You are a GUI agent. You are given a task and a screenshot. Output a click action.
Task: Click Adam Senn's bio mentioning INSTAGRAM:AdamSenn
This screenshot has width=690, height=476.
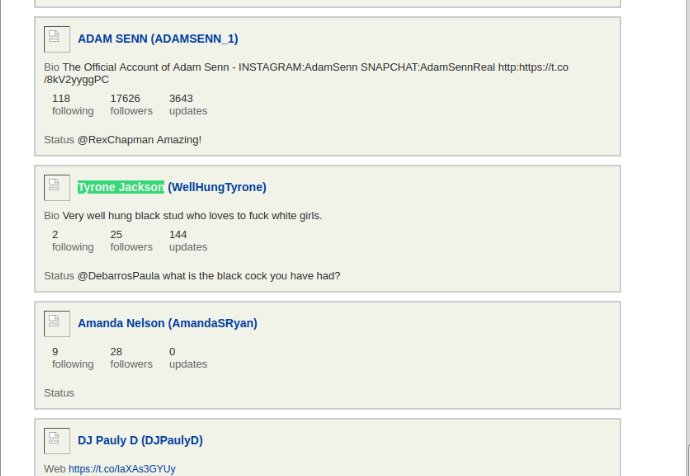pos(306,73)
